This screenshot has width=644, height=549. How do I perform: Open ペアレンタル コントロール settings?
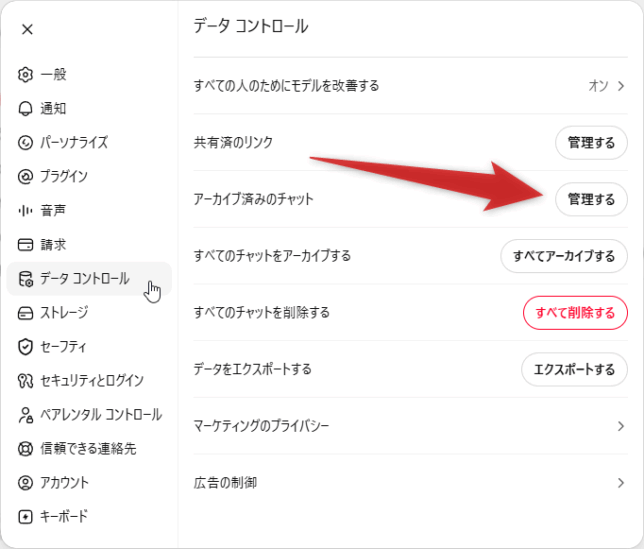[89, 415]
